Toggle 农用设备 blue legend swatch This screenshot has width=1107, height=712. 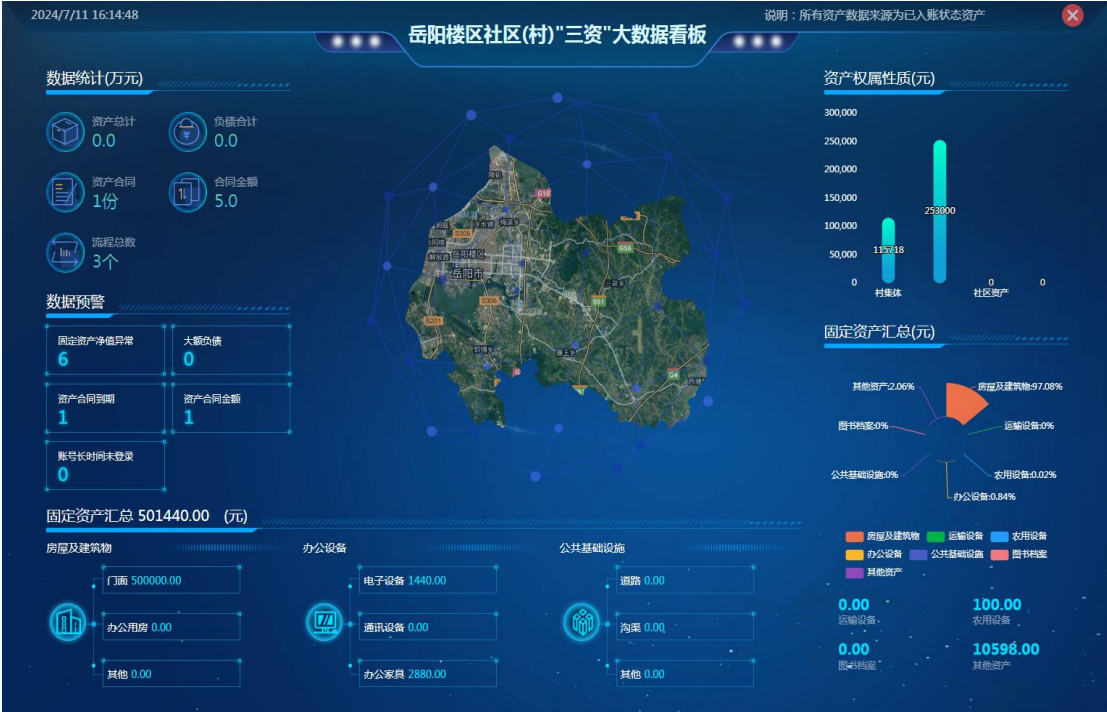point(999,536)
